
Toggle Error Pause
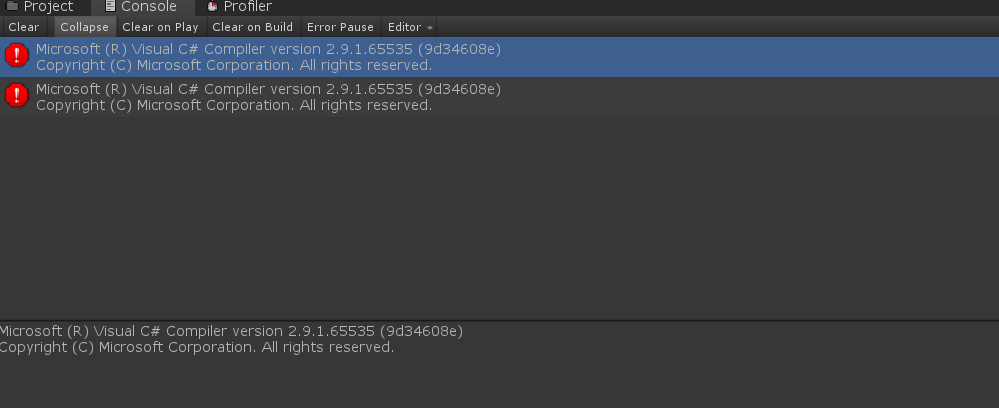coord(340,27)
